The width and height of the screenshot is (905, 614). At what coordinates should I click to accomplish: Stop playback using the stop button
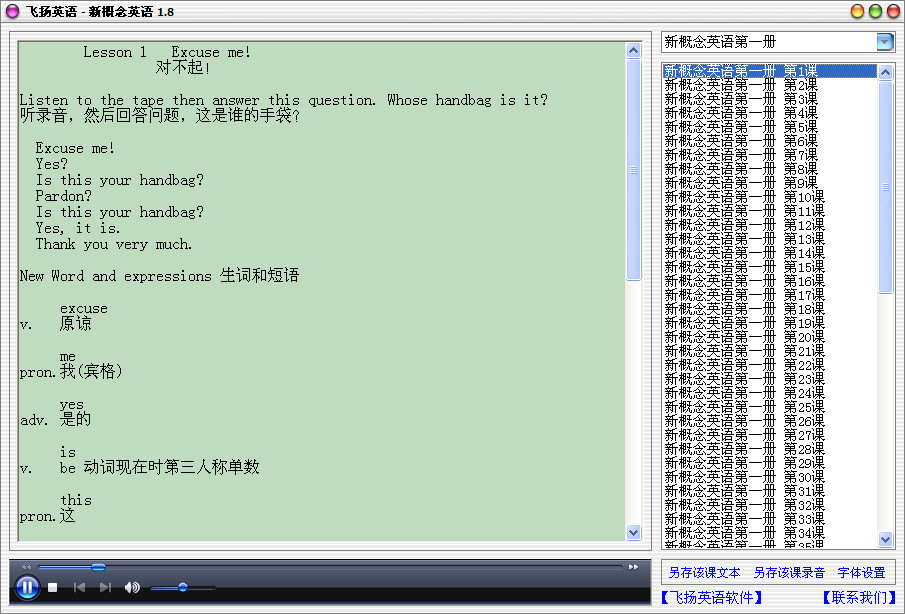point(51,587)
